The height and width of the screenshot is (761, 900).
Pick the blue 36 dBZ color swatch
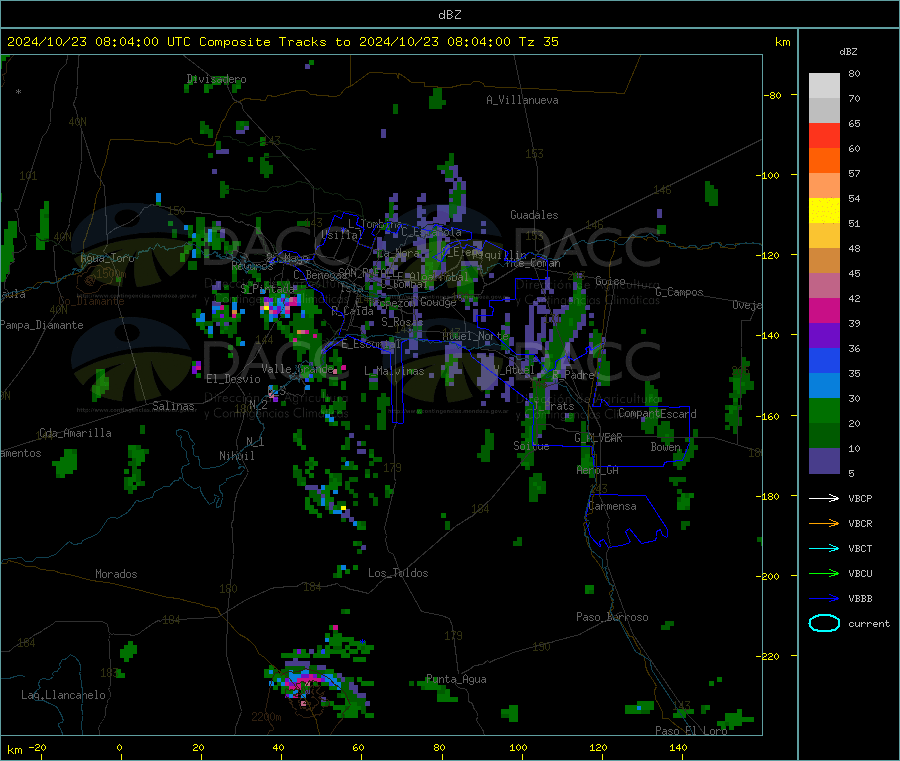coord(824,360)
